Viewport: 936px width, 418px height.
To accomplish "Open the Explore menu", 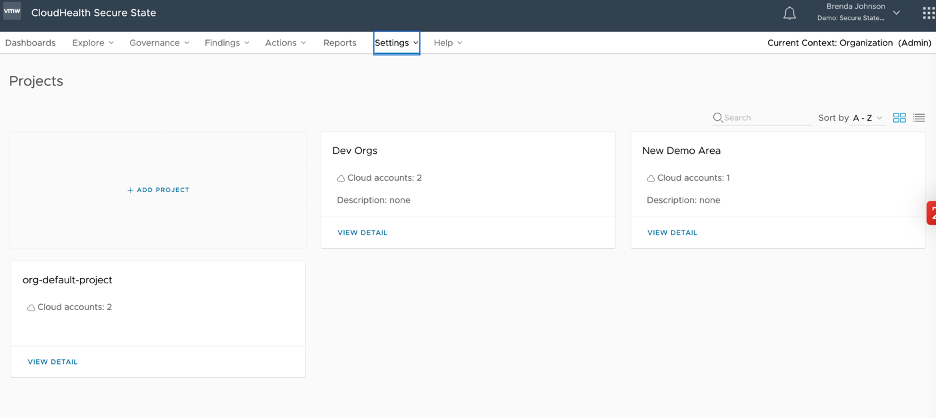I will point(93,43).
